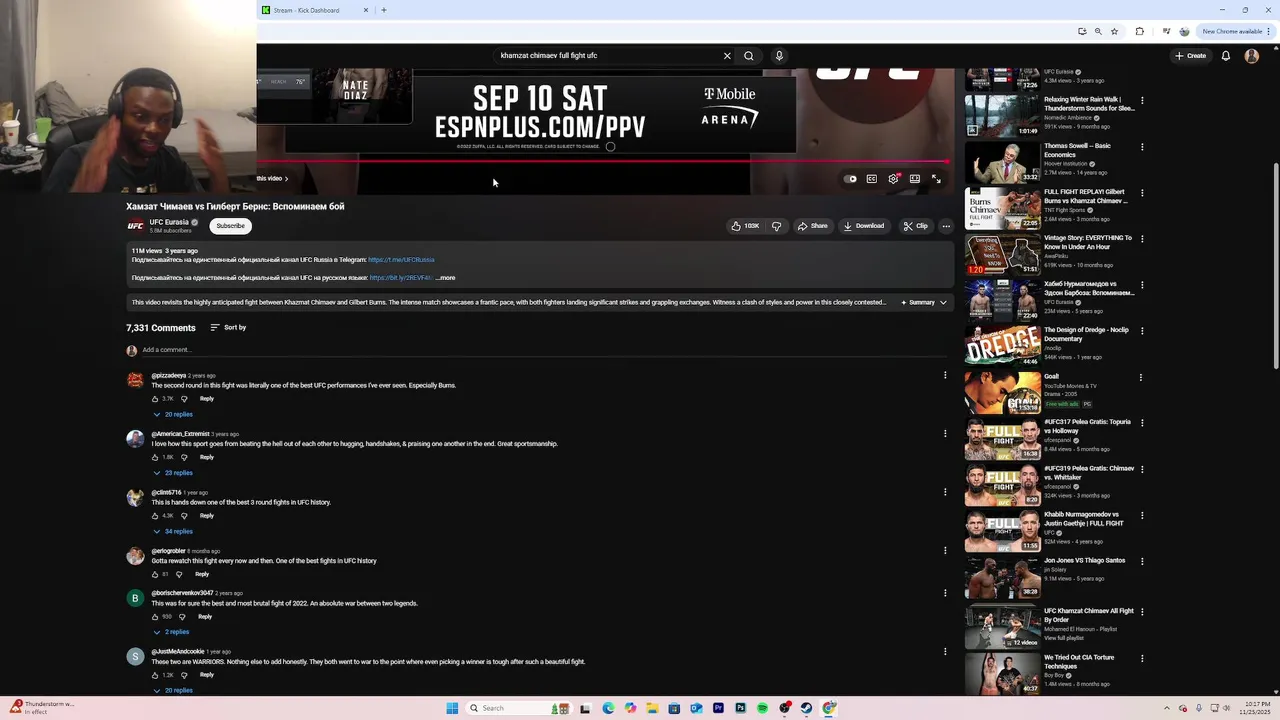Image resolution: width=1280 pixels, height=720 pixels.
Task: Expand the description with ...more
Action: (445, 278)
